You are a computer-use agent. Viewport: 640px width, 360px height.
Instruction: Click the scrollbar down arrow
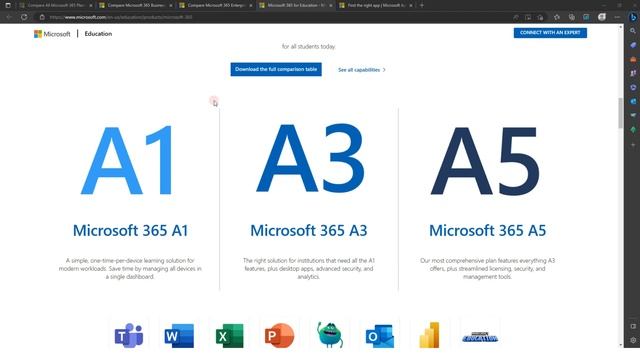(620, 345)
